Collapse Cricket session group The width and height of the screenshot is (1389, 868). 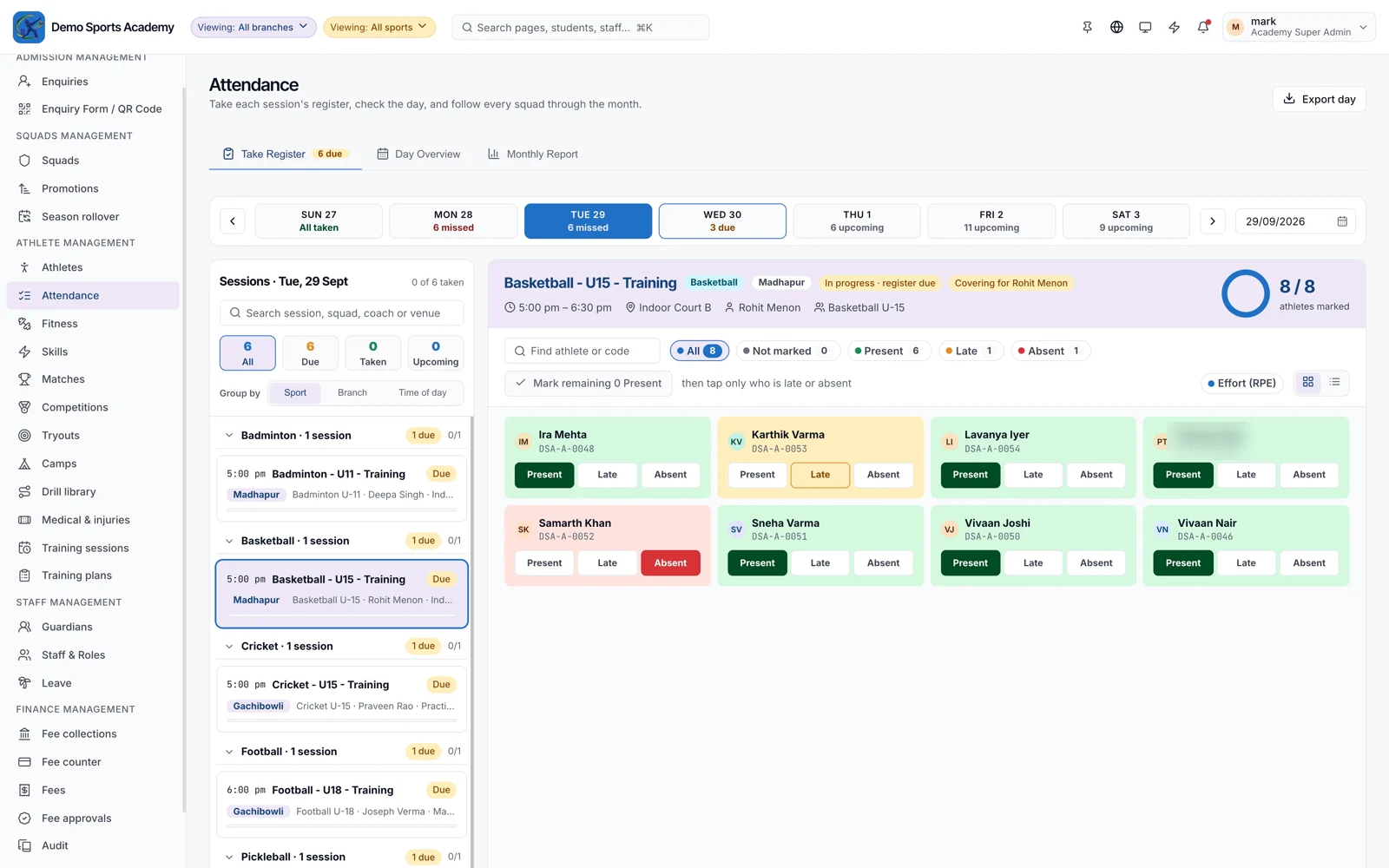[229, 647]
